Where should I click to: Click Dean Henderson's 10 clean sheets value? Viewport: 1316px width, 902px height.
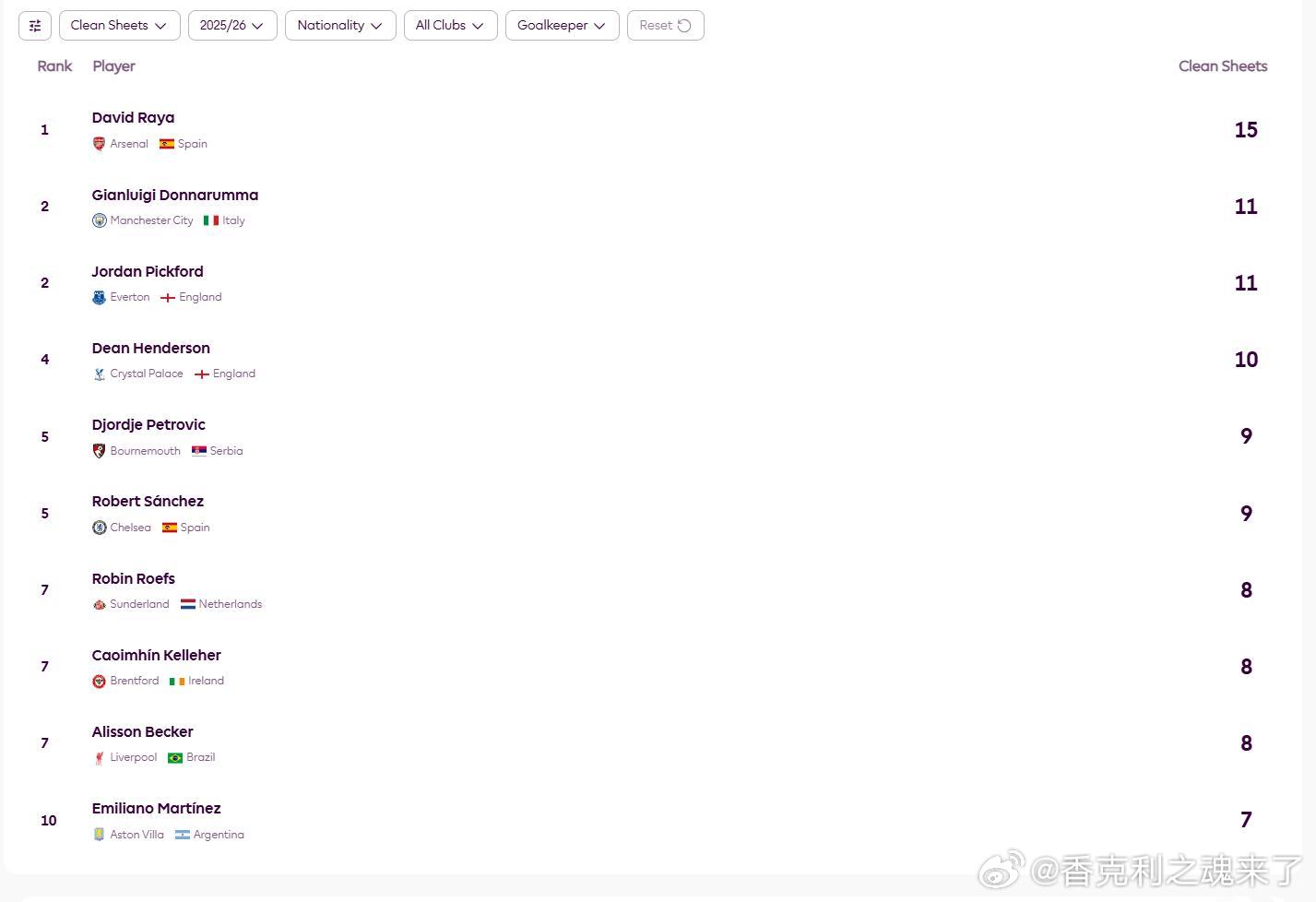[x=1246, y=360]
